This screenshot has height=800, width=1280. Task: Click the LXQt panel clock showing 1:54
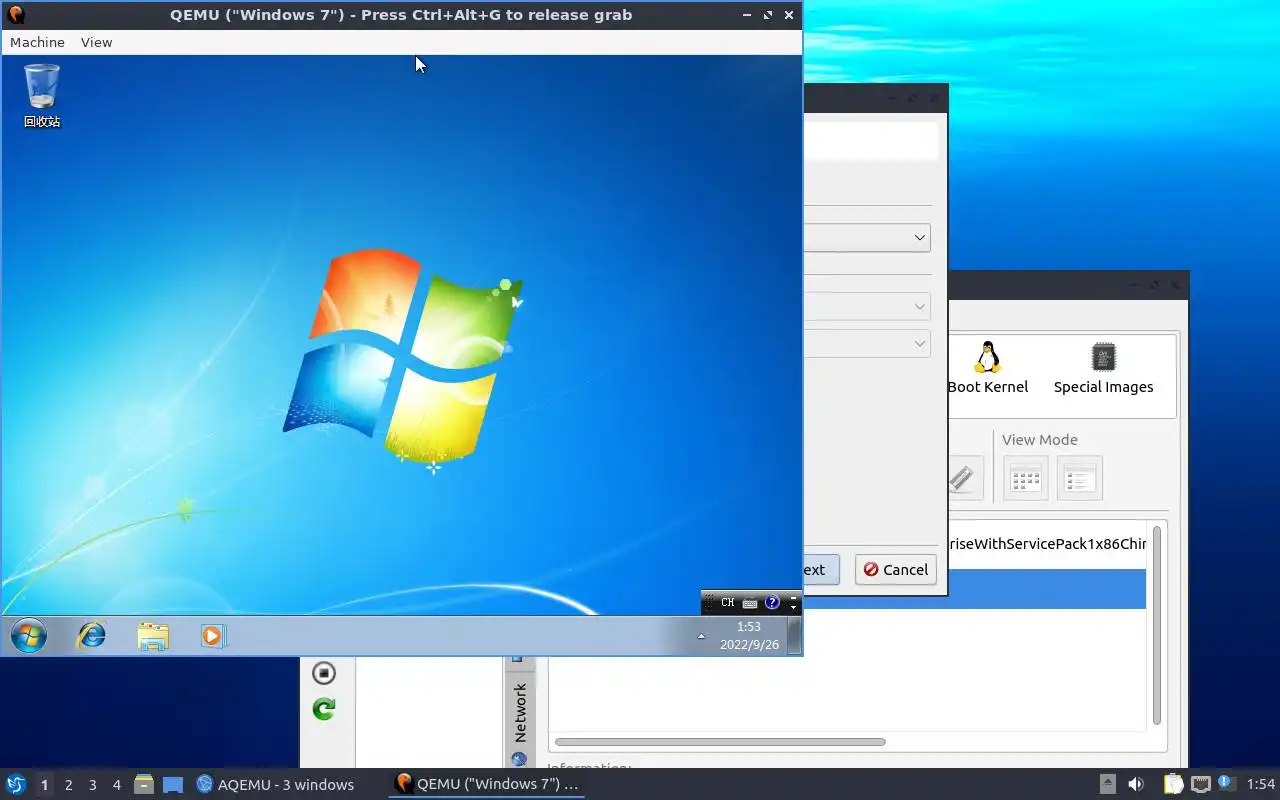(1261, 785)
